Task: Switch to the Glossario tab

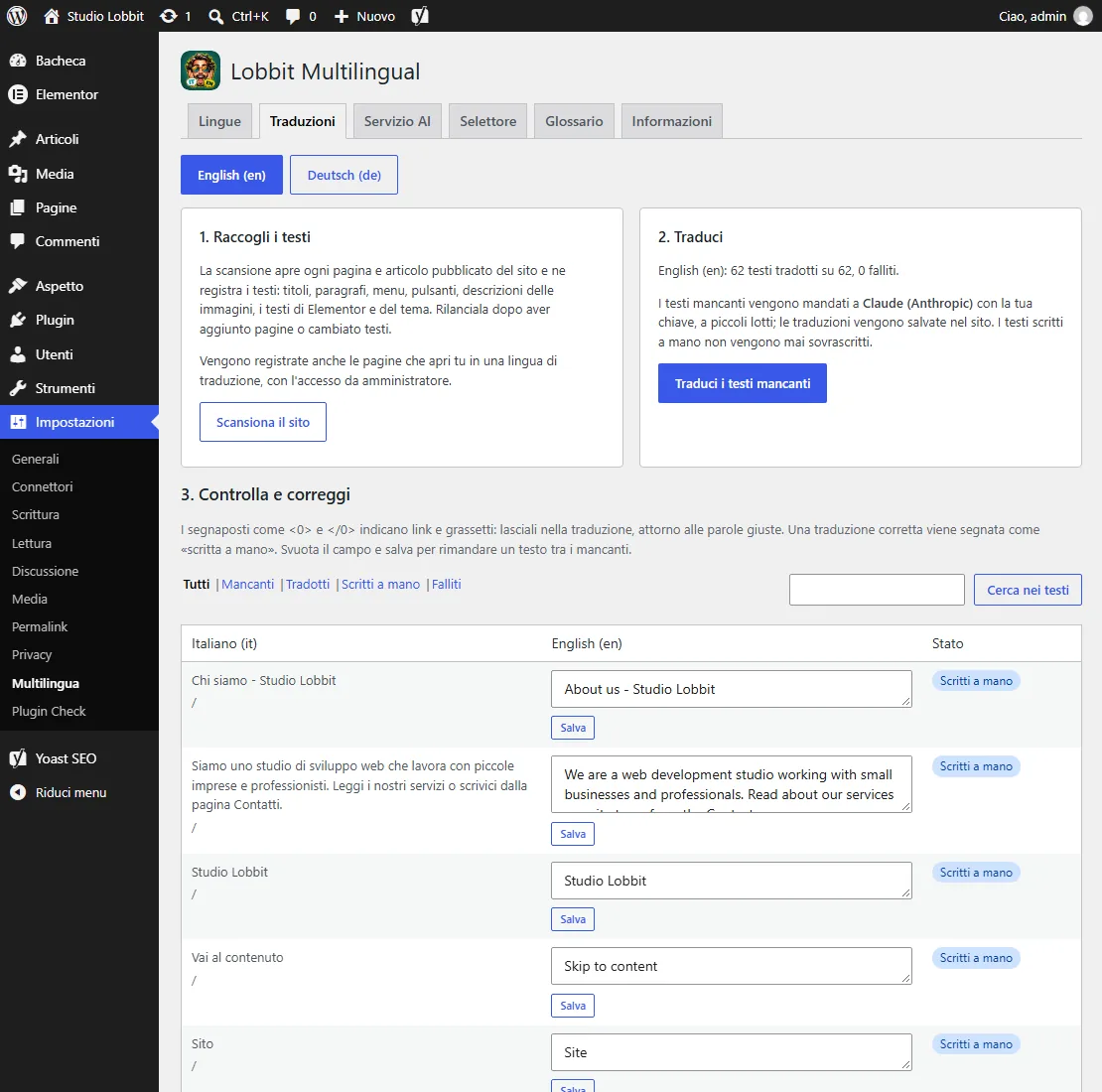Action: [x=574, y=121]
